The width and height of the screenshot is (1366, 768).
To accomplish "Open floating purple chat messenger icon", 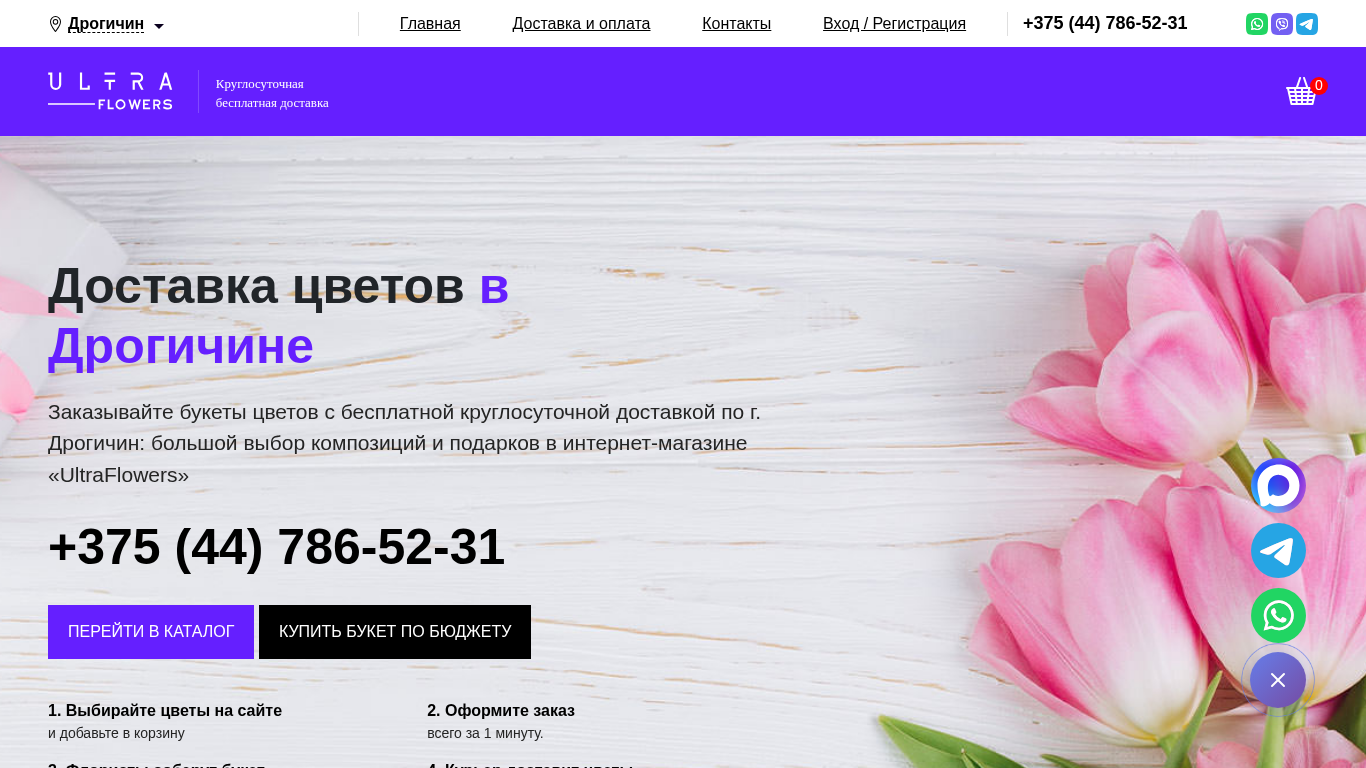I will pyautogui.click(x=1278, y=486).
